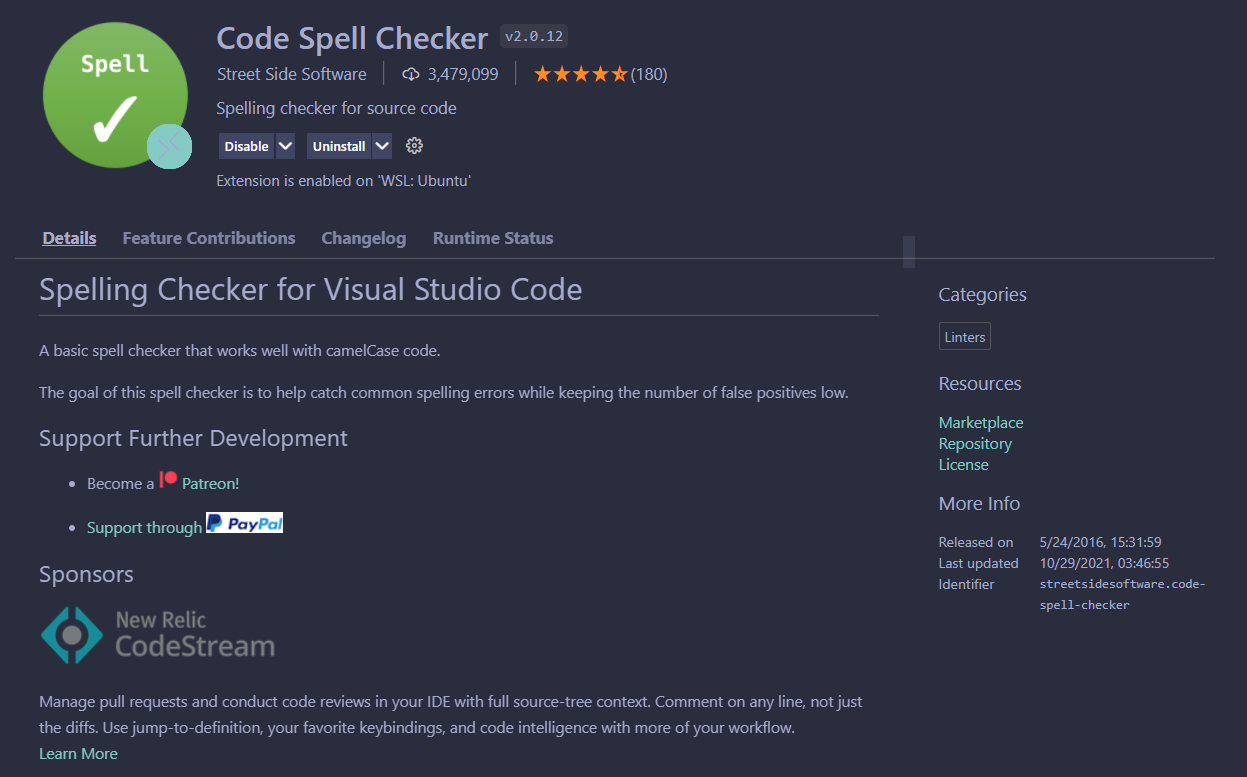The width and height of the screenshot is (1247, 777).
Task: Click the Code Spell Checker title
Action: 352,38
